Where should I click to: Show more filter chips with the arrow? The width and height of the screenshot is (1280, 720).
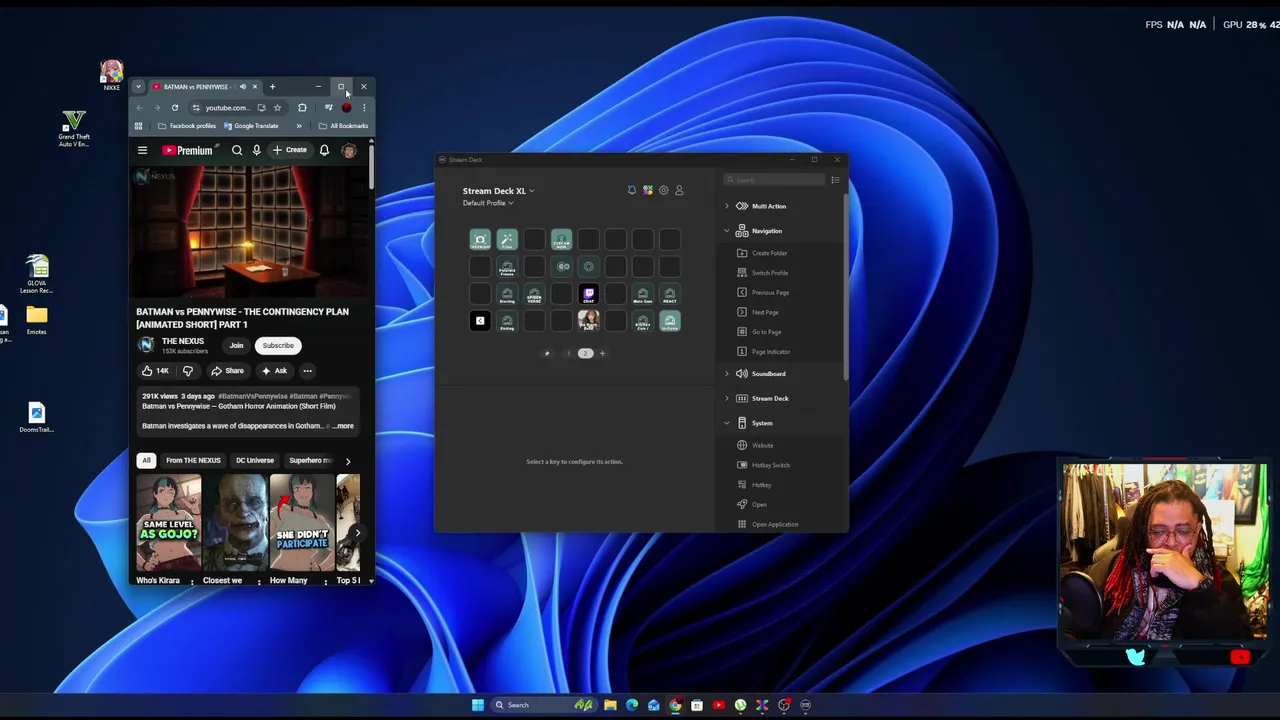click(x=347, y=461)
